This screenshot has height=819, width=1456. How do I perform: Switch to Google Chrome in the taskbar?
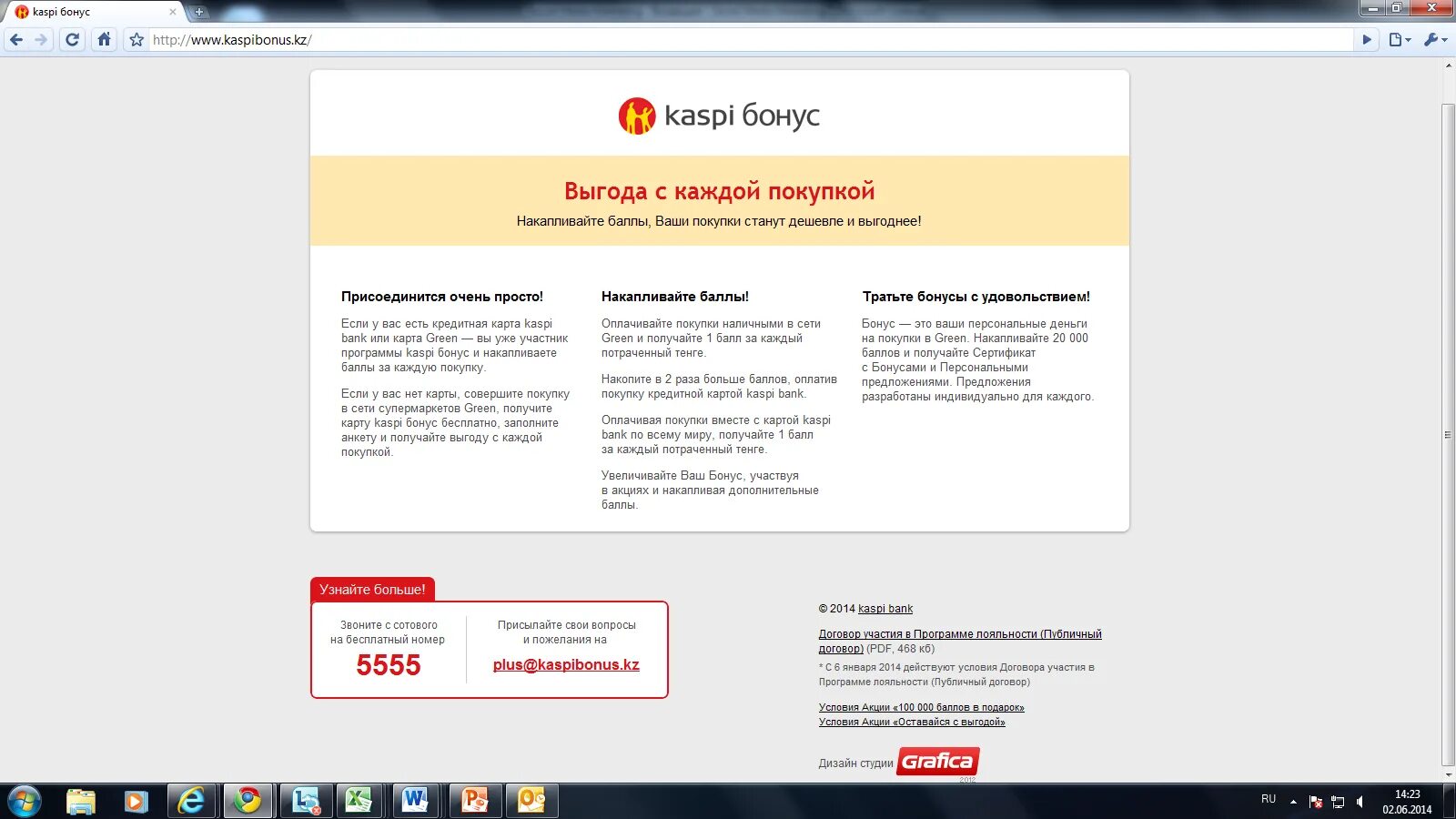pos(247,802)
